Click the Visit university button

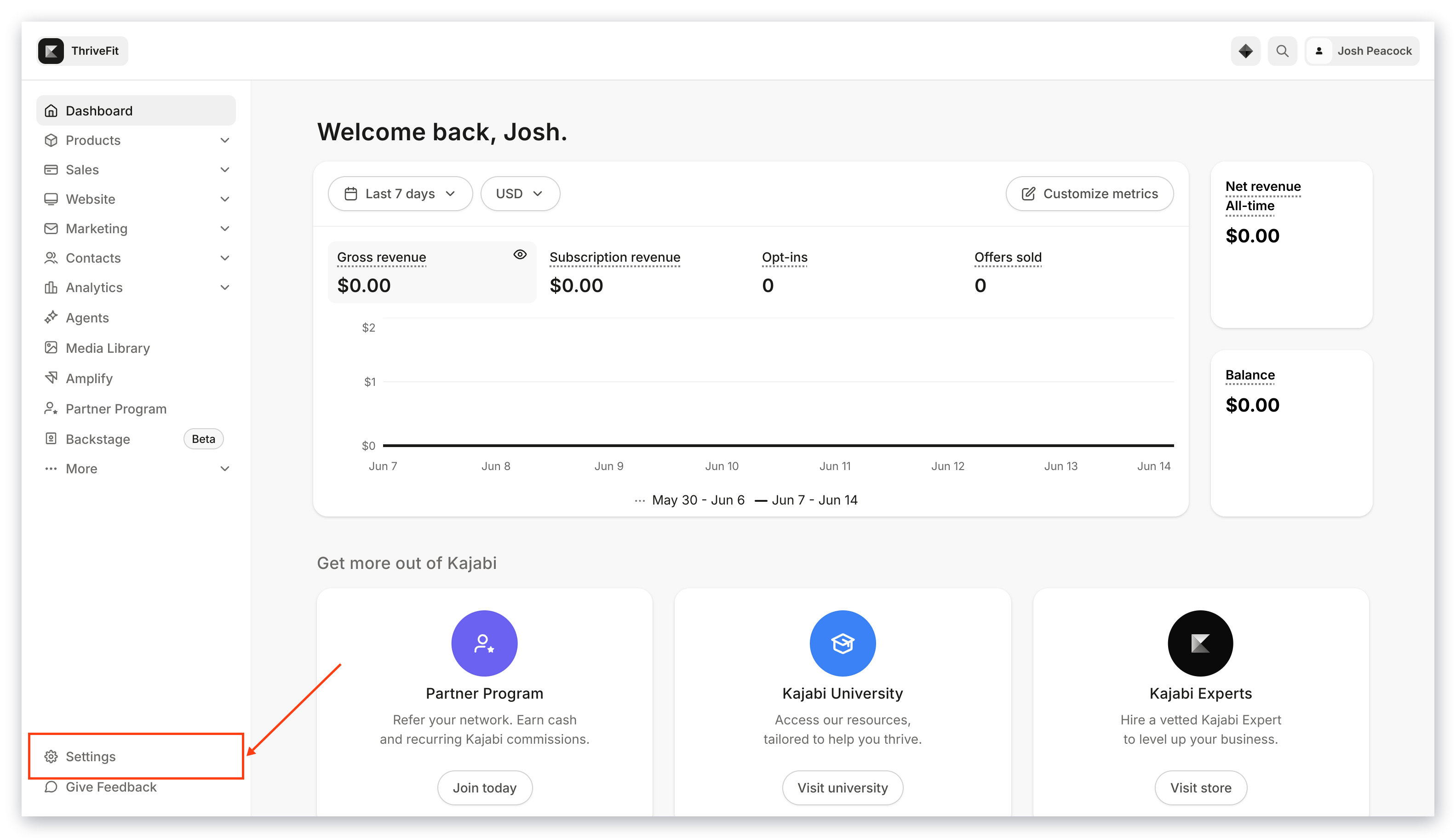coord(843,787)
